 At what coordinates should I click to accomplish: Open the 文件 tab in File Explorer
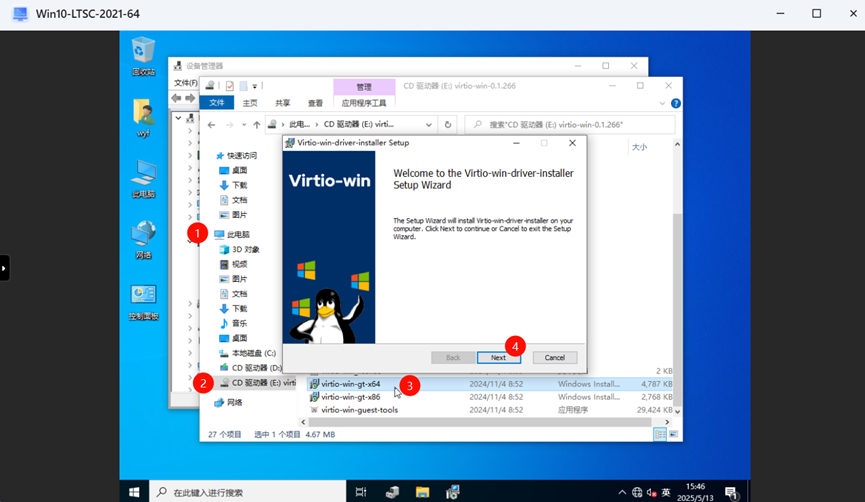[217, 103]
